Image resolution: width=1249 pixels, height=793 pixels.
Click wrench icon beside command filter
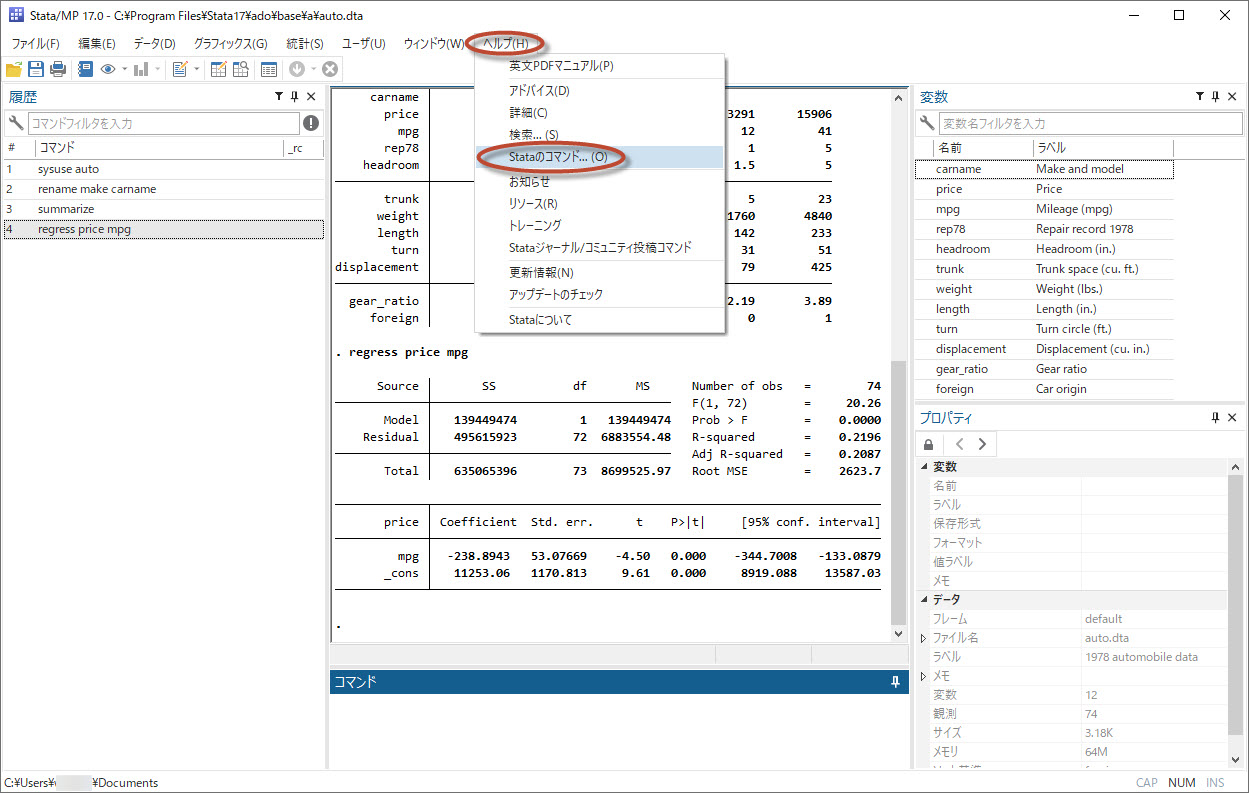pyautogui.click(x=15, y=123)
